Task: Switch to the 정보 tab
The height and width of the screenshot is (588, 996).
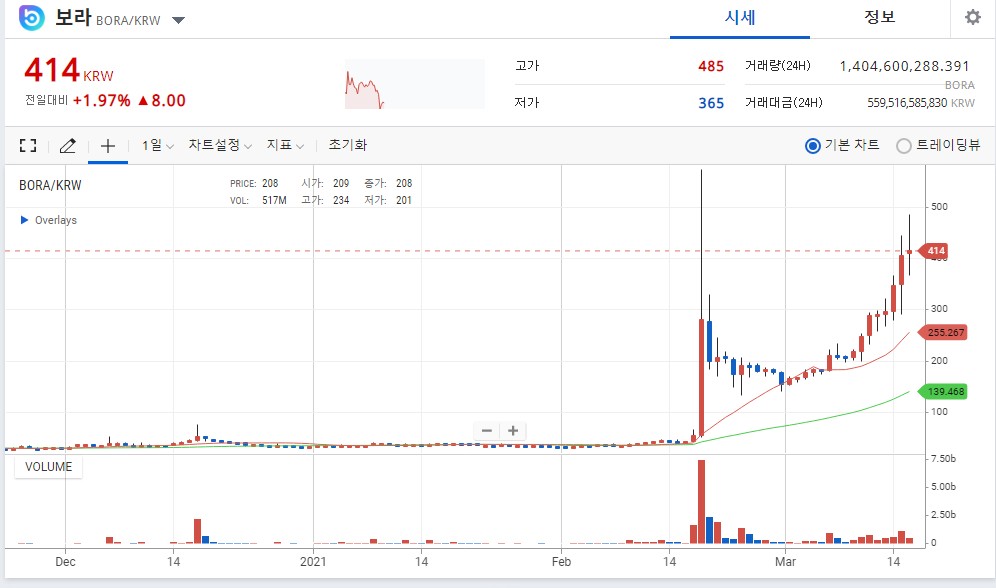Action: (x=879, y=18)
